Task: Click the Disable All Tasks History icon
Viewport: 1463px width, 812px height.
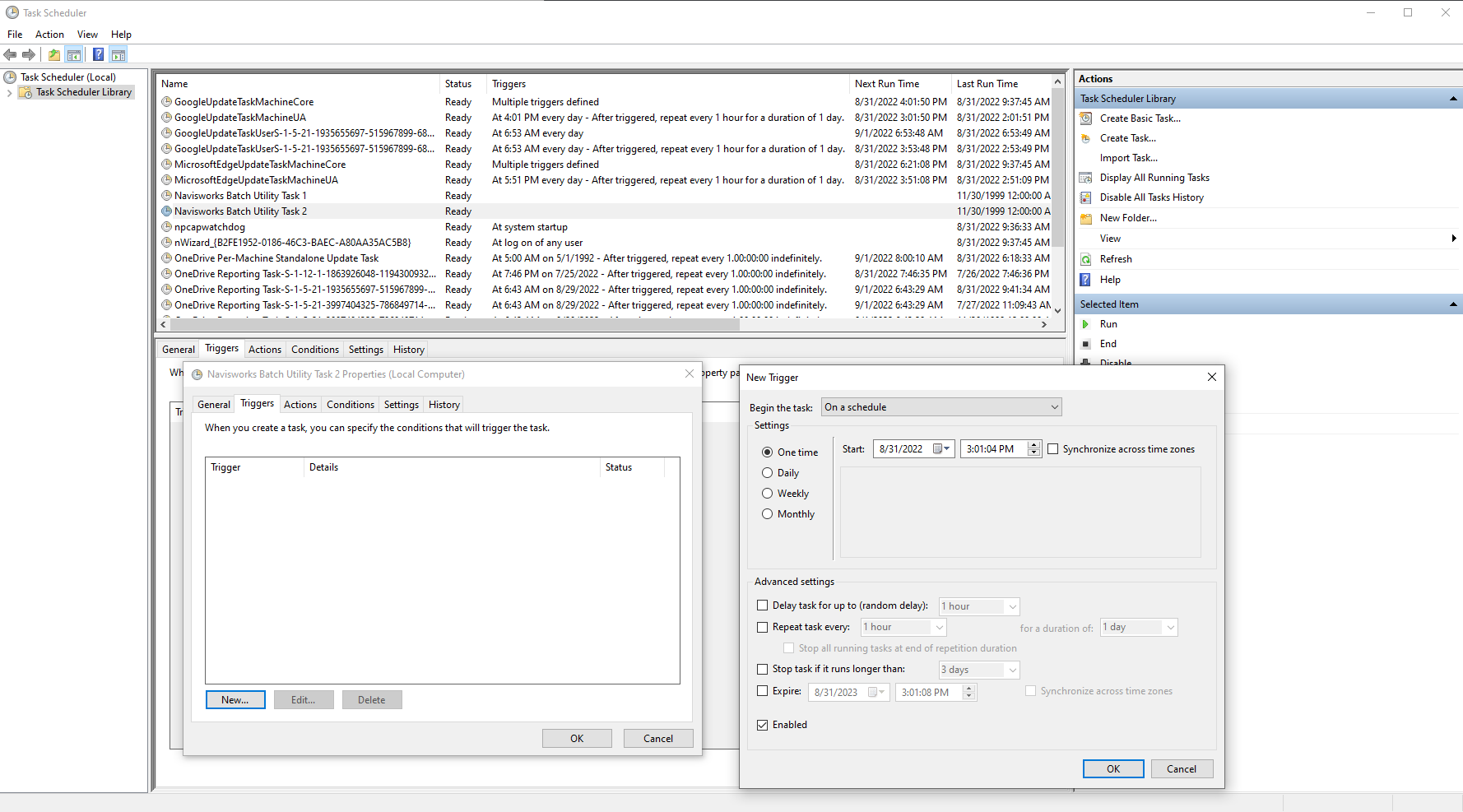Action: point(1086,197)
